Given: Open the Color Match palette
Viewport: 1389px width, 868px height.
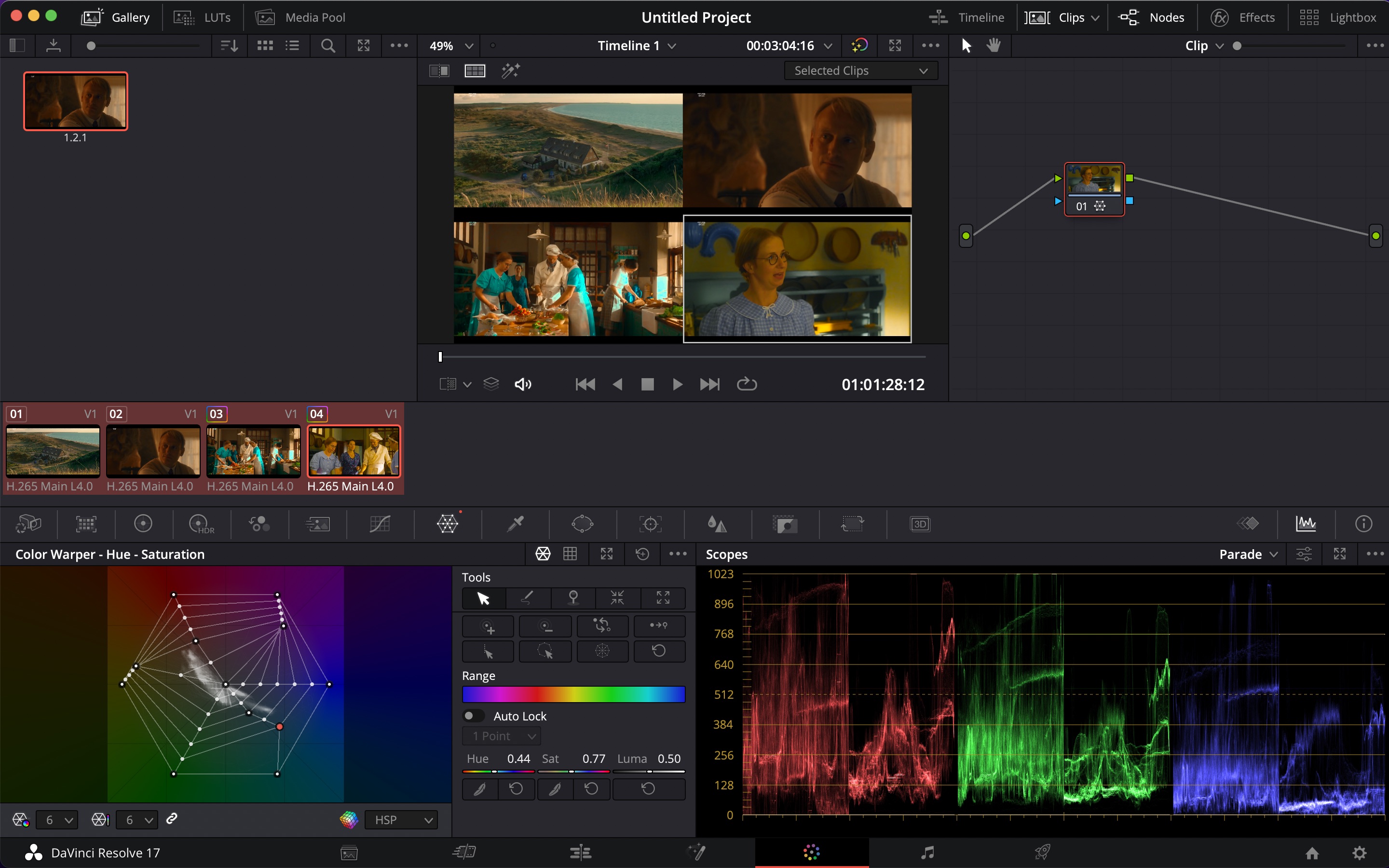Looking at the screenshot, I should pyautogui.click(x=86, y=524).
